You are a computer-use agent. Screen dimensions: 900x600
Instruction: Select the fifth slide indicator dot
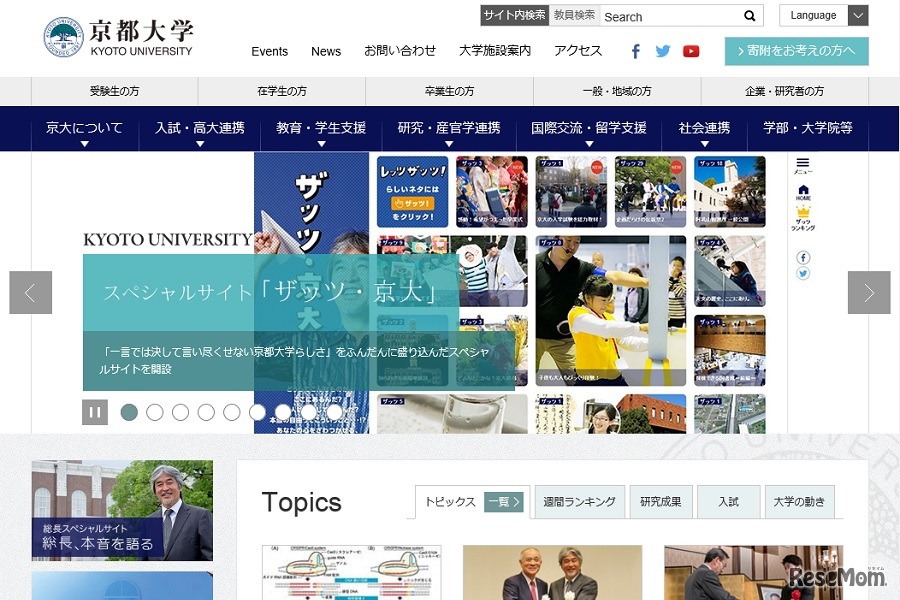tap(231, 412)
